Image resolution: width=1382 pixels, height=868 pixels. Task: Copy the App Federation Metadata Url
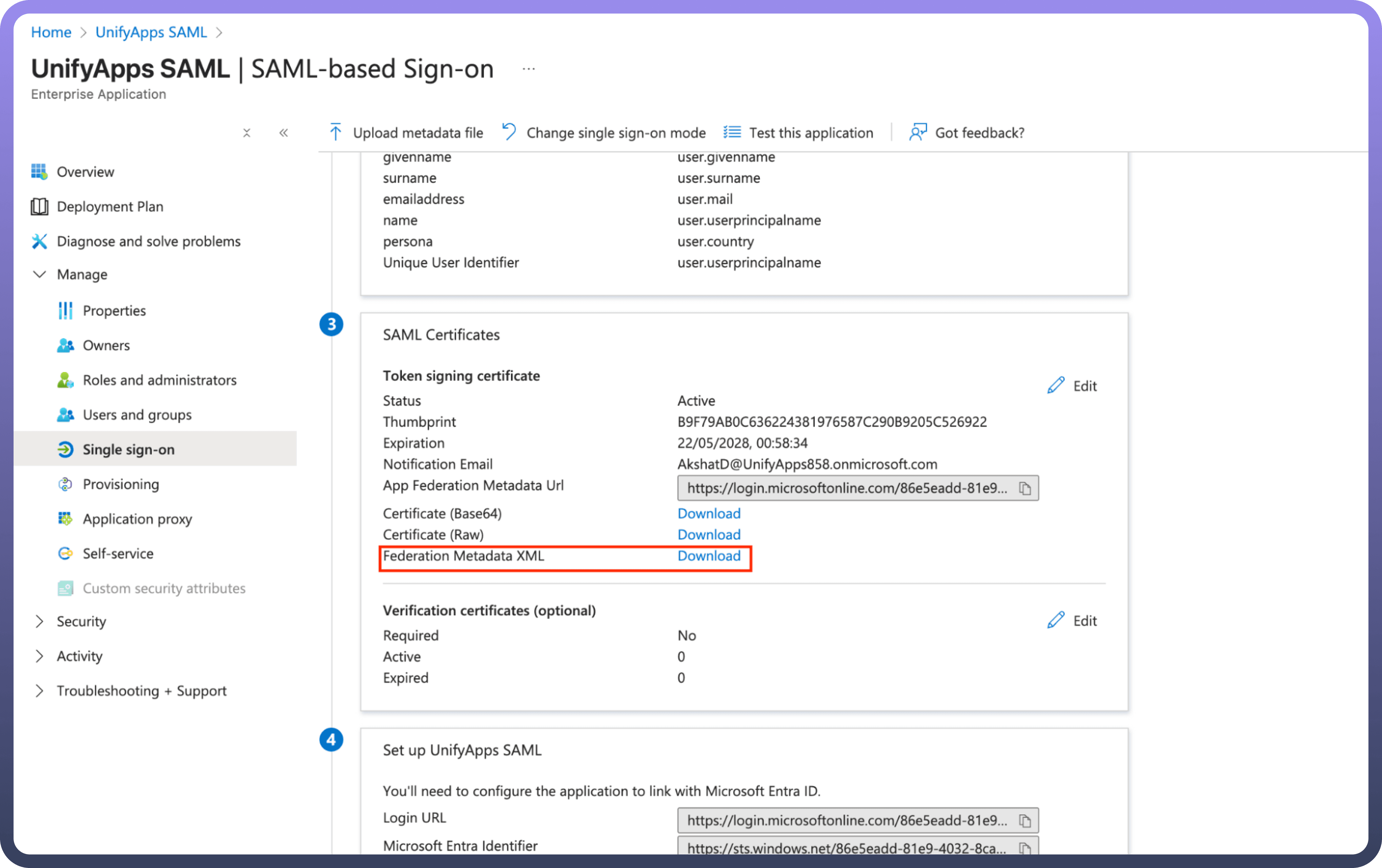pos(1025,488)
